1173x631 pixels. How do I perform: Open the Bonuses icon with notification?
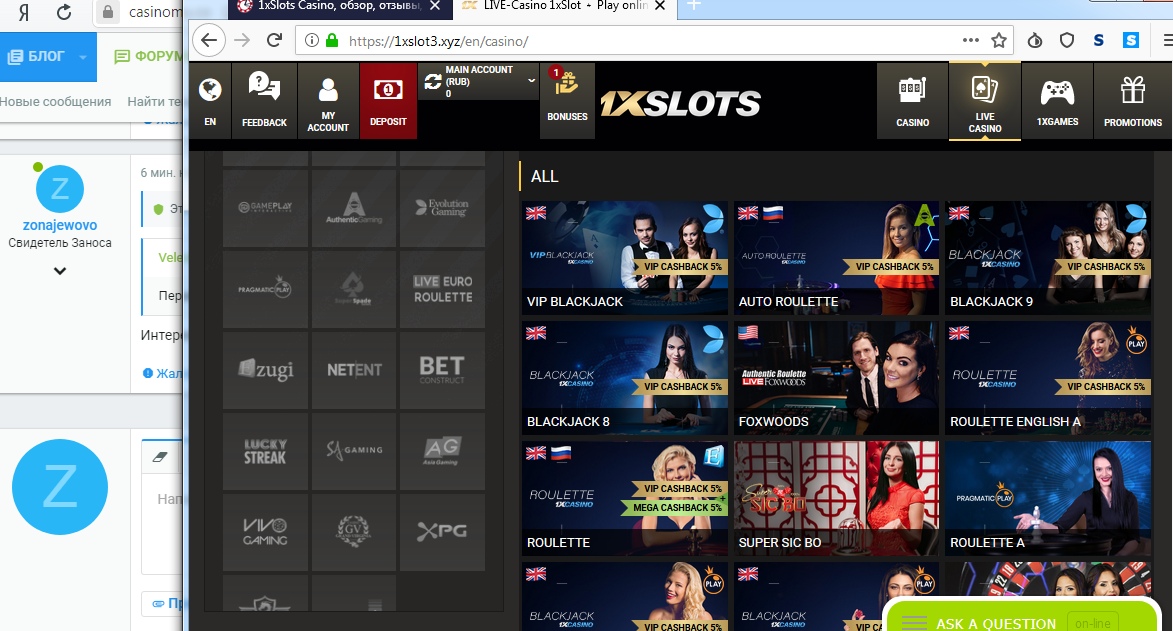click(567, 100)
